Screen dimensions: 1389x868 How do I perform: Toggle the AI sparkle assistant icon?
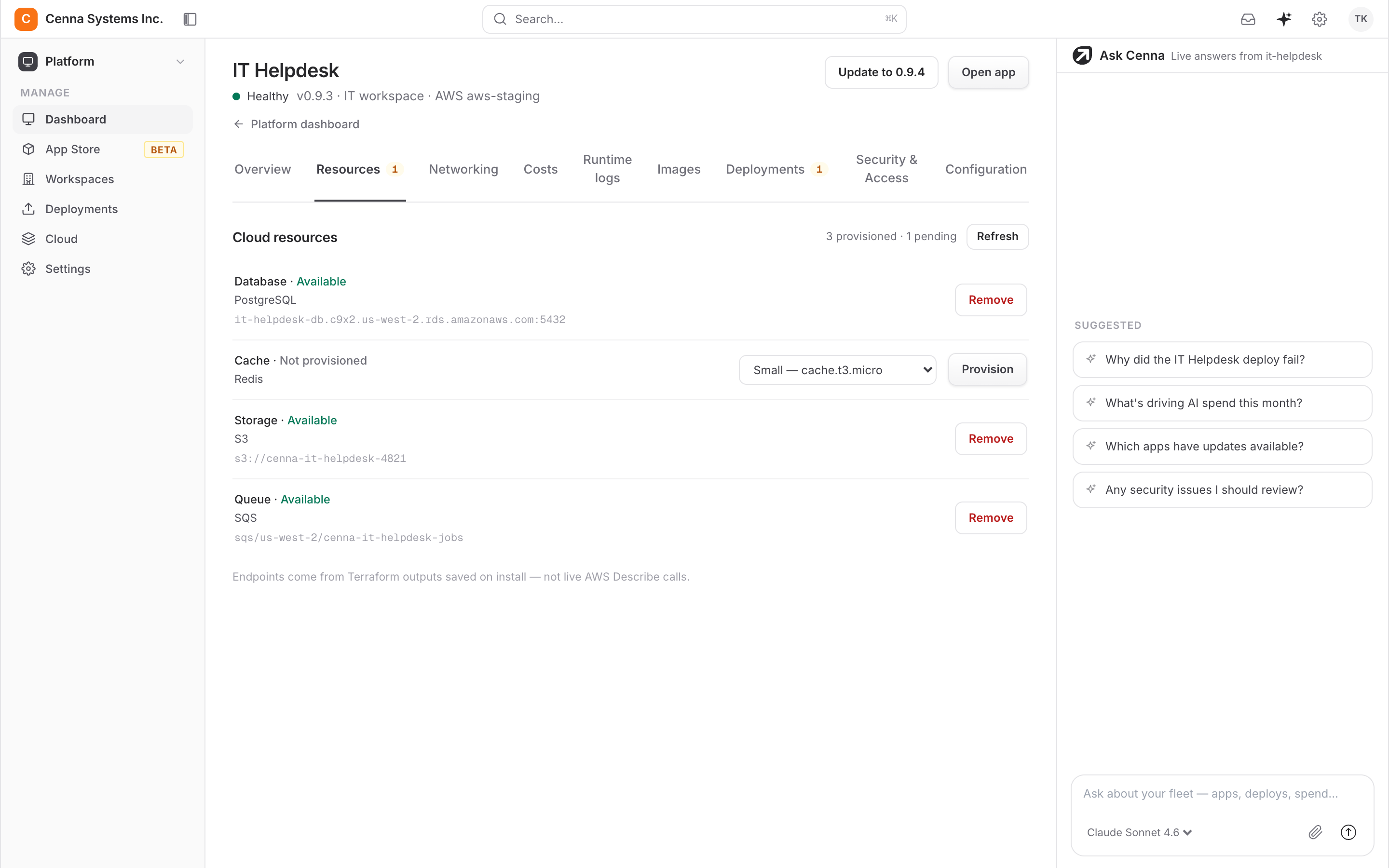(1284, 19)
